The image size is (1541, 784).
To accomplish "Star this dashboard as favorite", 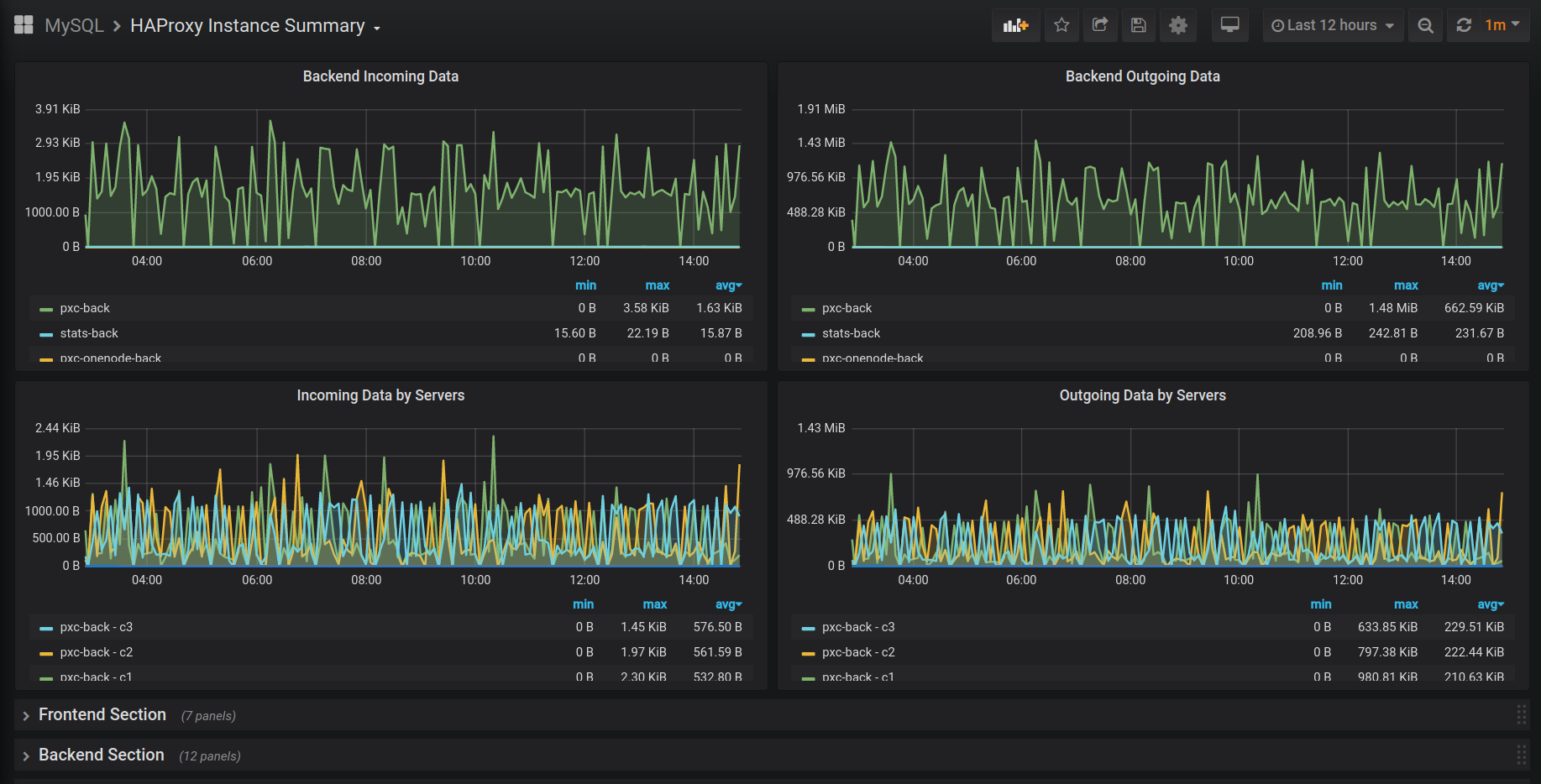I will [1061, 25].
